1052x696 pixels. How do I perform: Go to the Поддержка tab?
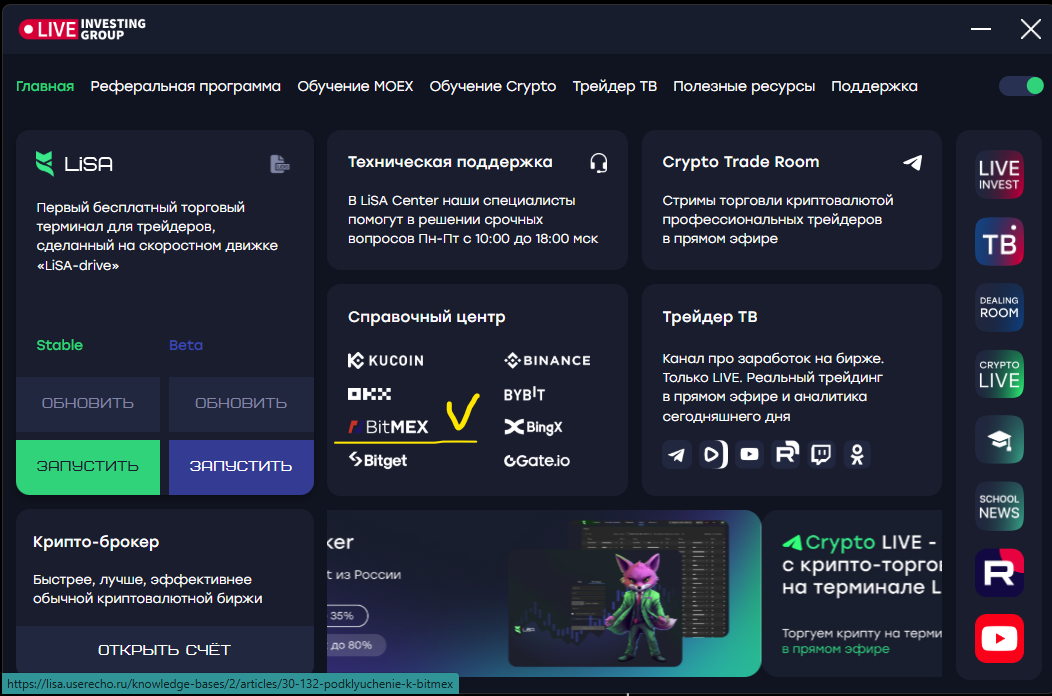click(874, 87)
